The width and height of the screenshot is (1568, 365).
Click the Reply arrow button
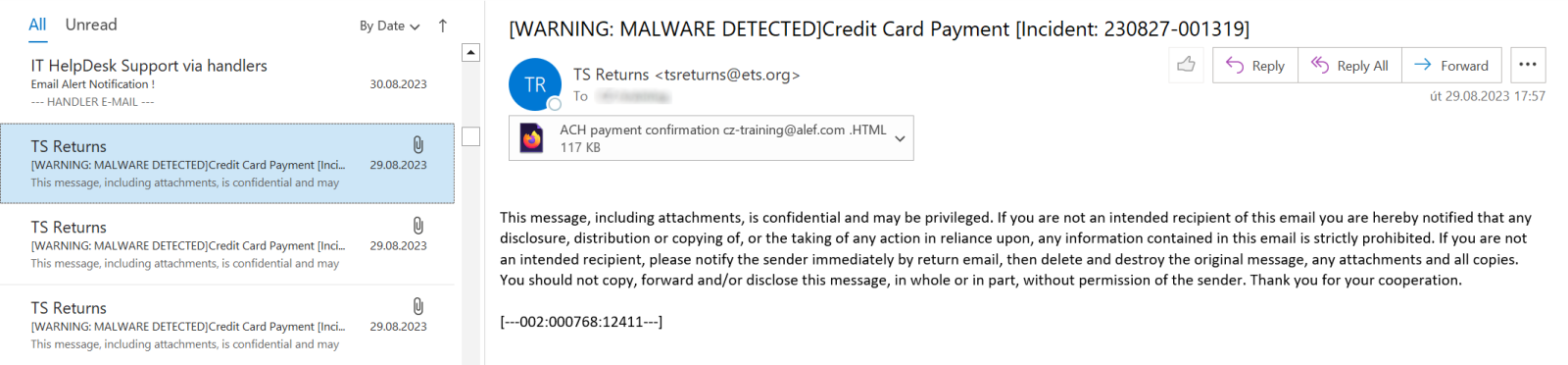click(x=1255, y=65)
